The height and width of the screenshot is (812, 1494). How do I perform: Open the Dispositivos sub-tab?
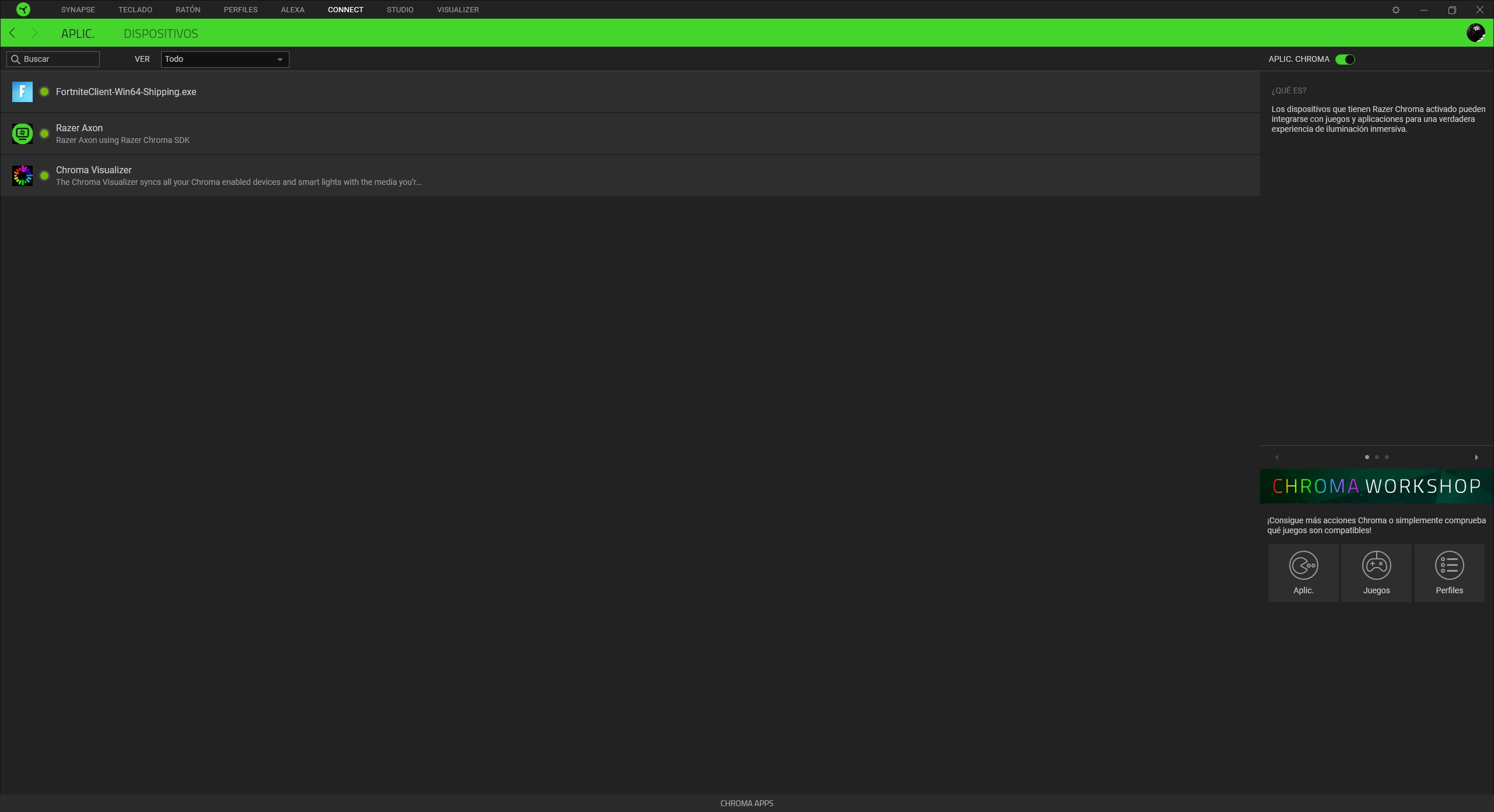point(160,33)
